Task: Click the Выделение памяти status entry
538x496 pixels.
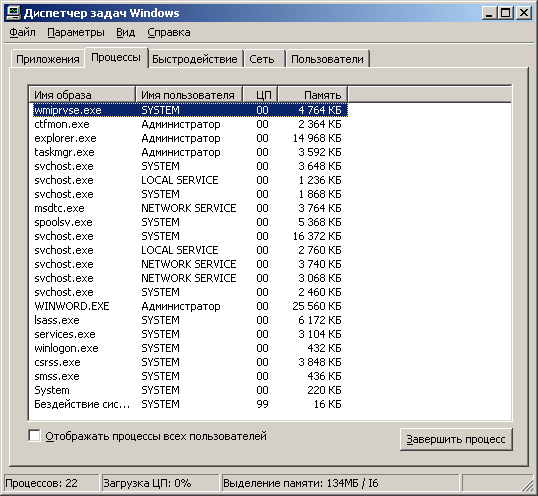Action: [340, 483]
